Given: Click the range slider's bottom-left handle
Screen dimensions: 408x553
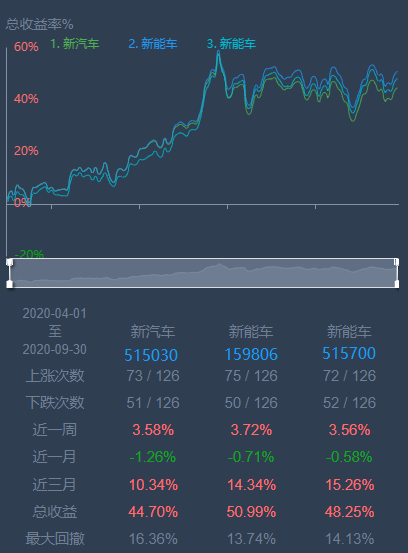Looking at the screenshot, I should tap(10, 284).
